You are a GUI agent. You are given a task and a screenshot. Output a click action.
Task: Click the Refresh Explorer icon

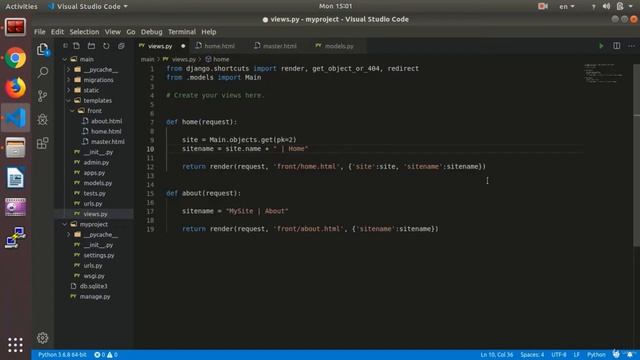tap(106, 46)
